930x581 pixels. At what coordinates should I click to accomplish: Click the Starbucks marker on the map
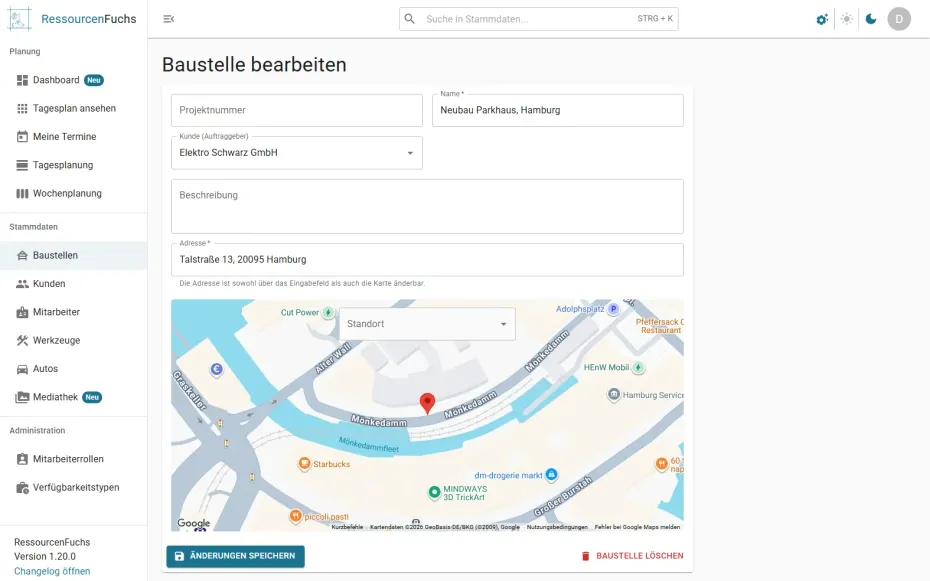304,463
